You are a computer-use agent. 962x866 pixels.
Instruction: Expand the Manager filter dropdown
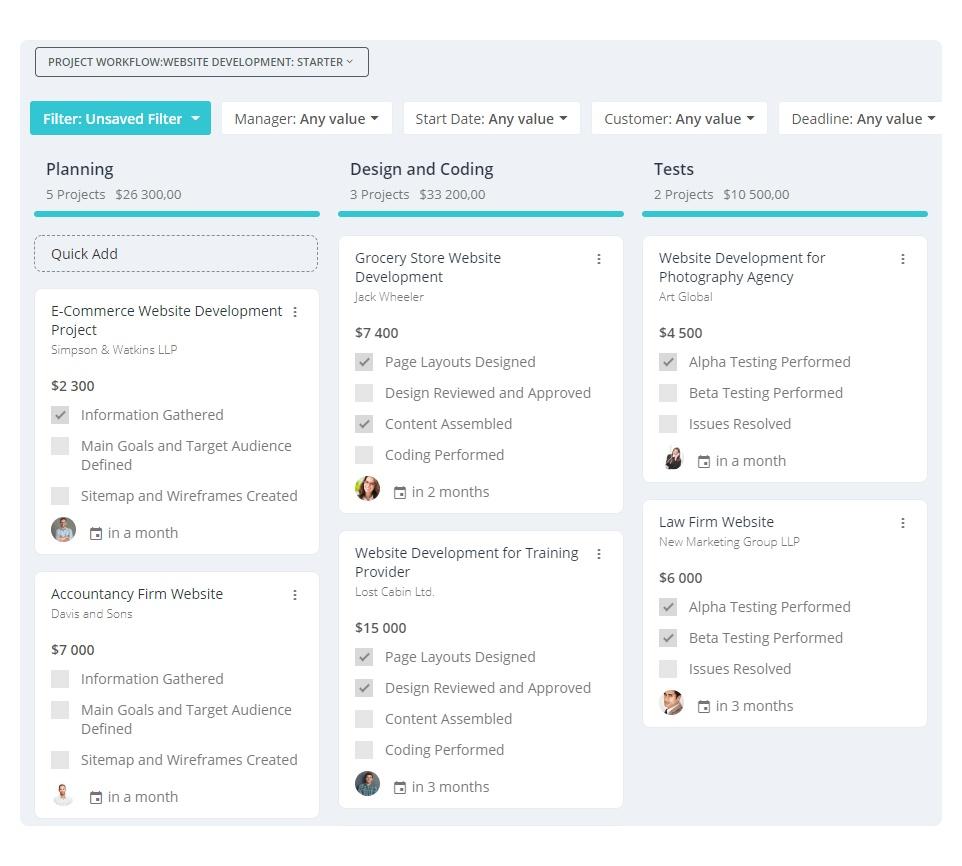[x=307, y=118]
